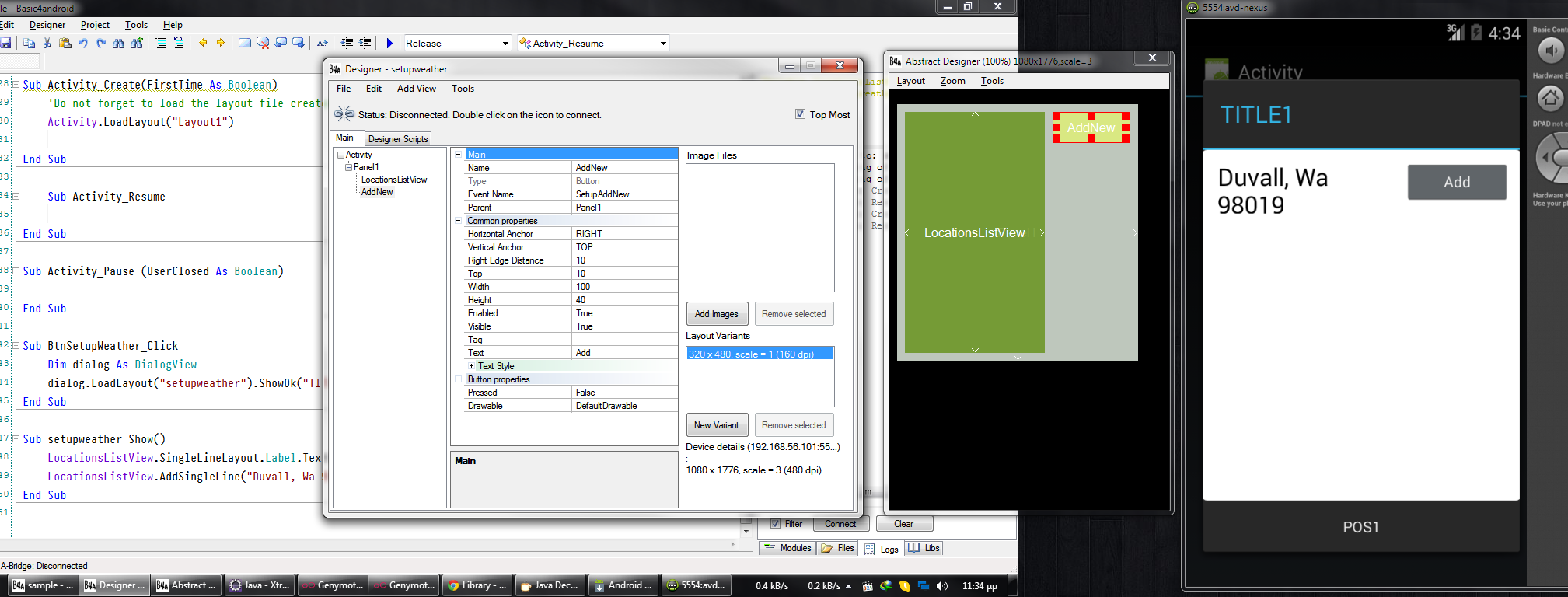Click the Paste clipboard icon

pyautogui.click(x=65, y=43)
